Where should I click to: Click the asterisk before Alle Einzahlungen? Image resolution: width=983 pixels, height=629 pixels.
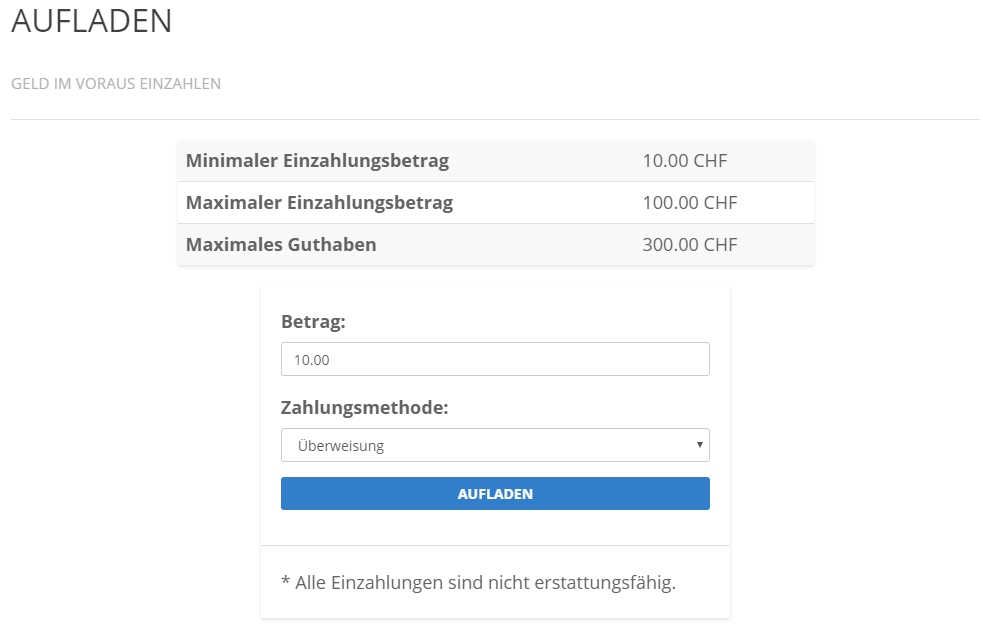285,580
